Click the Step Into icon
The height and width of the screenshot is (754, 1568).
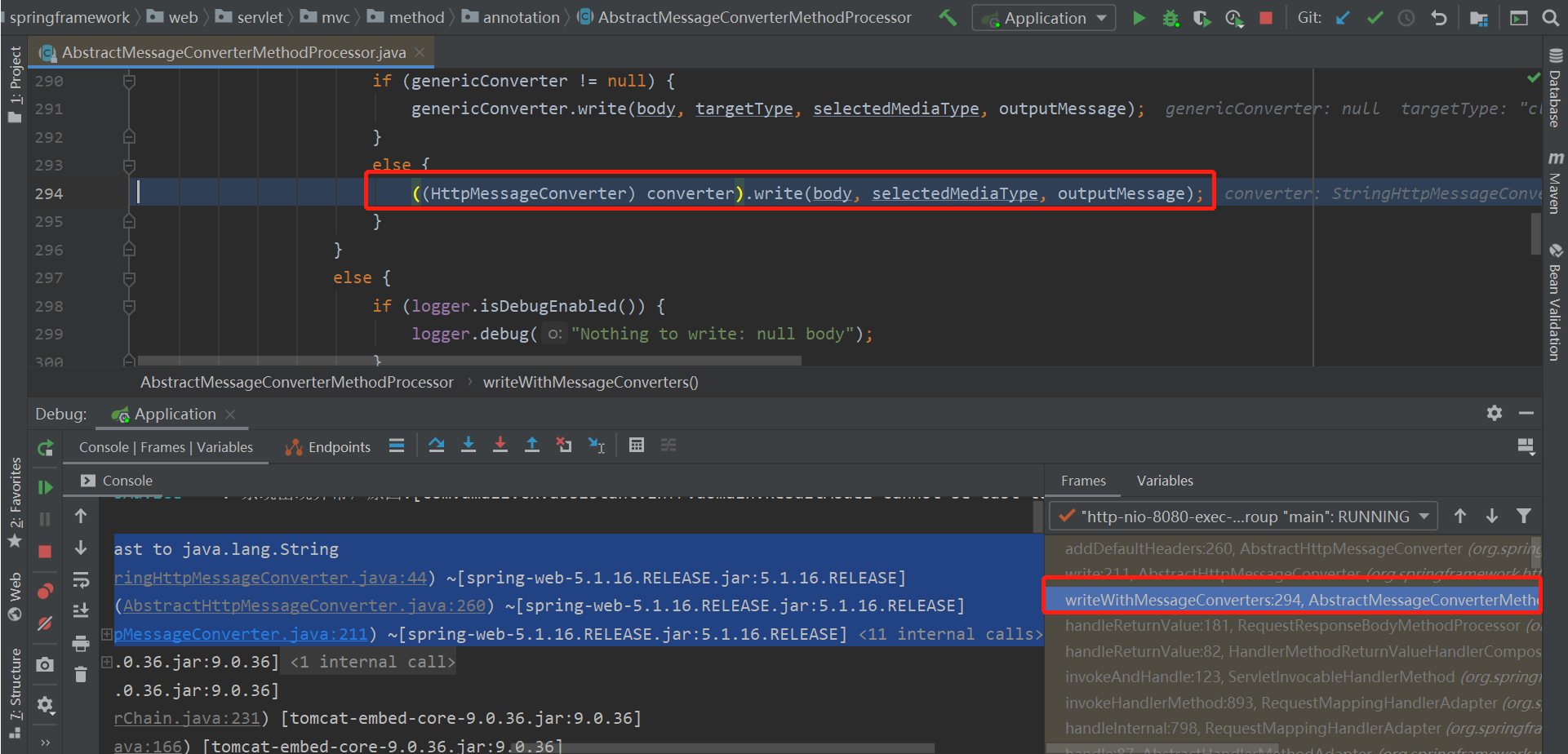click(469, 446)
